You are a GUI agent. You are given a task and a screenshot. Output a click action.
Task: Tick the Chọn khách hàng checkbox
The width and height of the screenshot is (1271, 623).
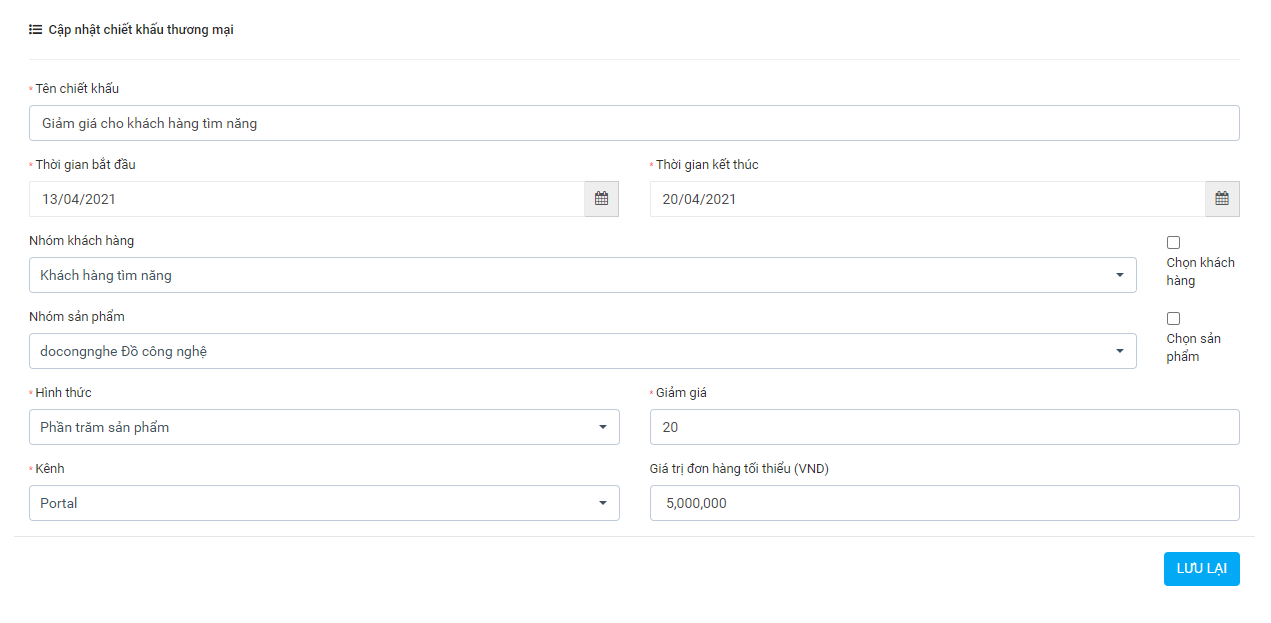[1173, 243]
